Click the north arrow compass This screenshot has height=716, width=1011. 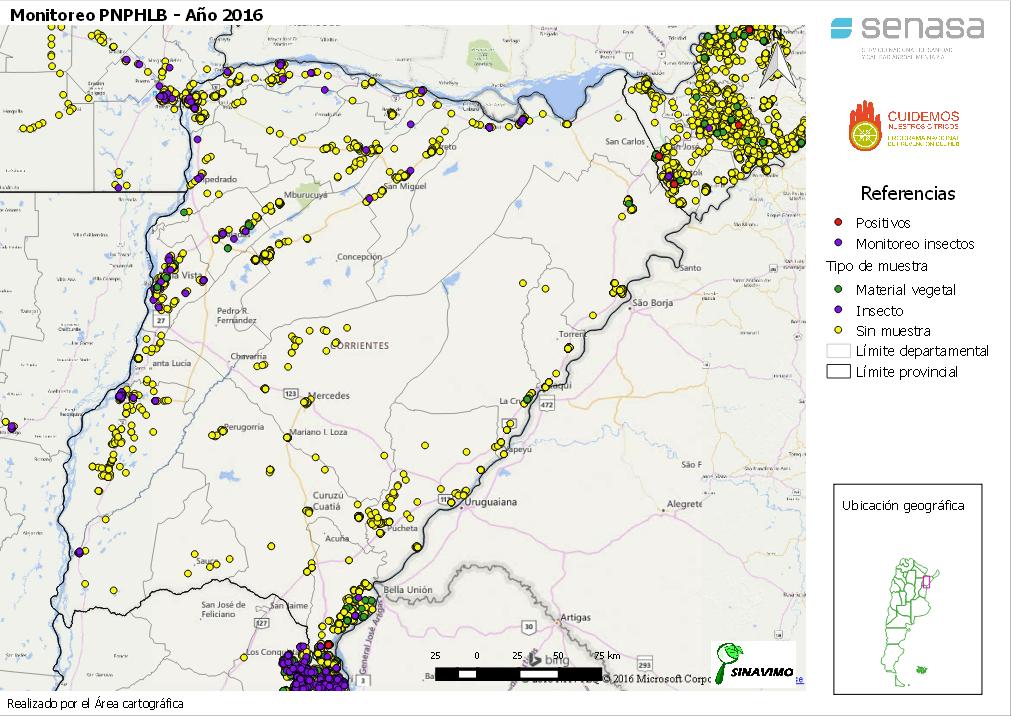click(x=775, y=58)
